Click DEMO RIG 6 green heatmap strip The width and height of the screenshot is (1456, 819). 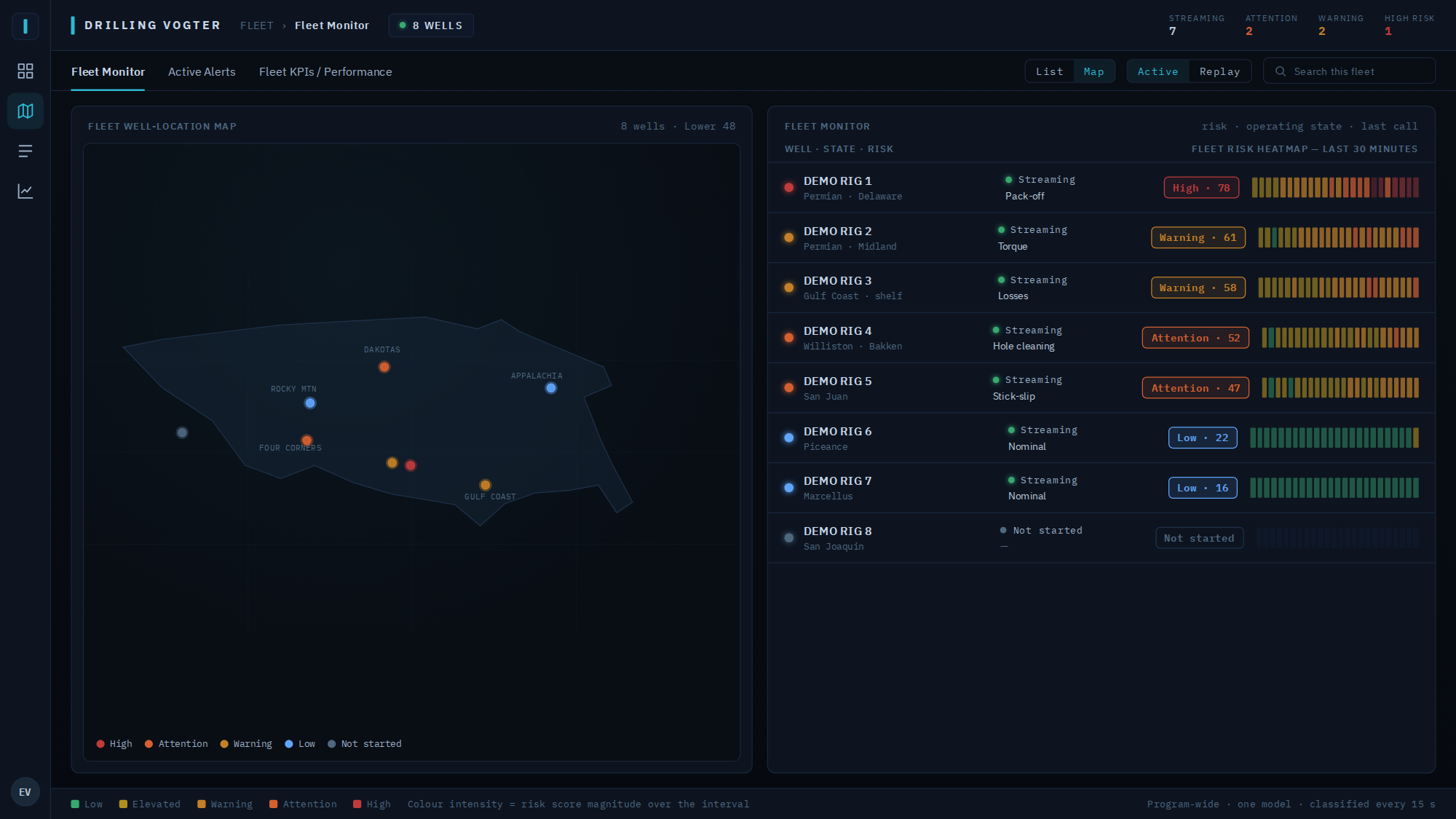pyautogui.click(x=1334, y=438)
